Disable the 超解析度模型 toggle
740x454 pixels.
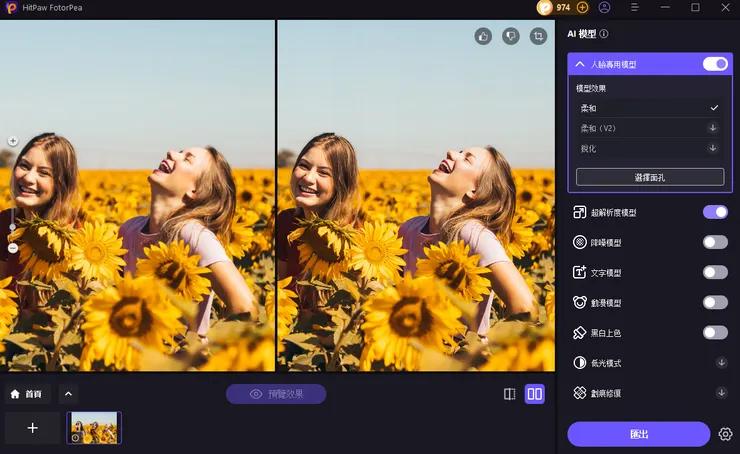click(715, 212)
